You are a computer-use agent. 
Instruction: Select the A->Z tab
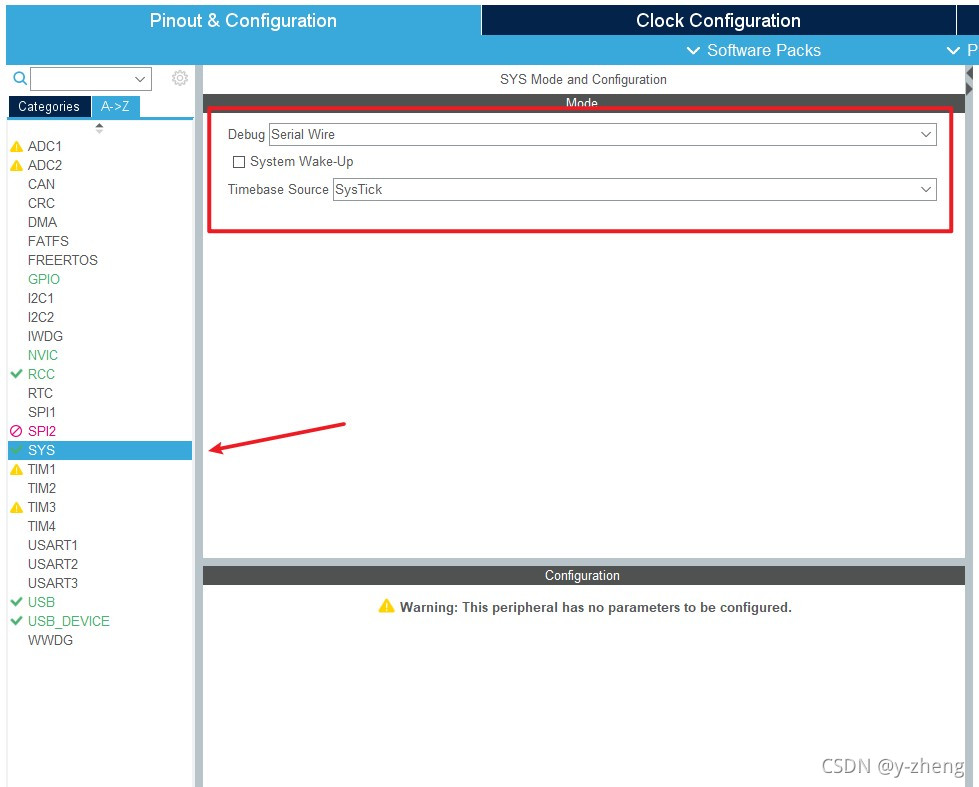click(116, 106)
